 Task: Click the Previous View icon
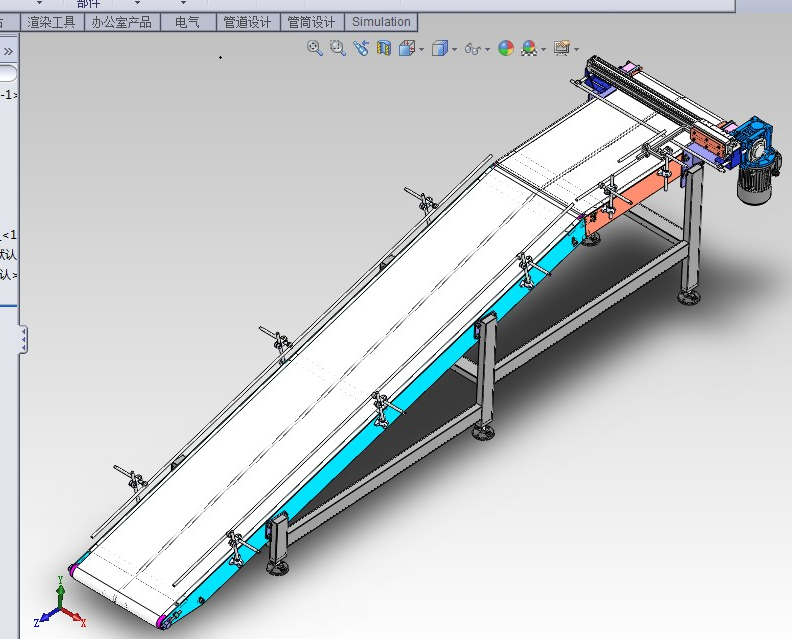pyautogui.click(x=361, y=48)
